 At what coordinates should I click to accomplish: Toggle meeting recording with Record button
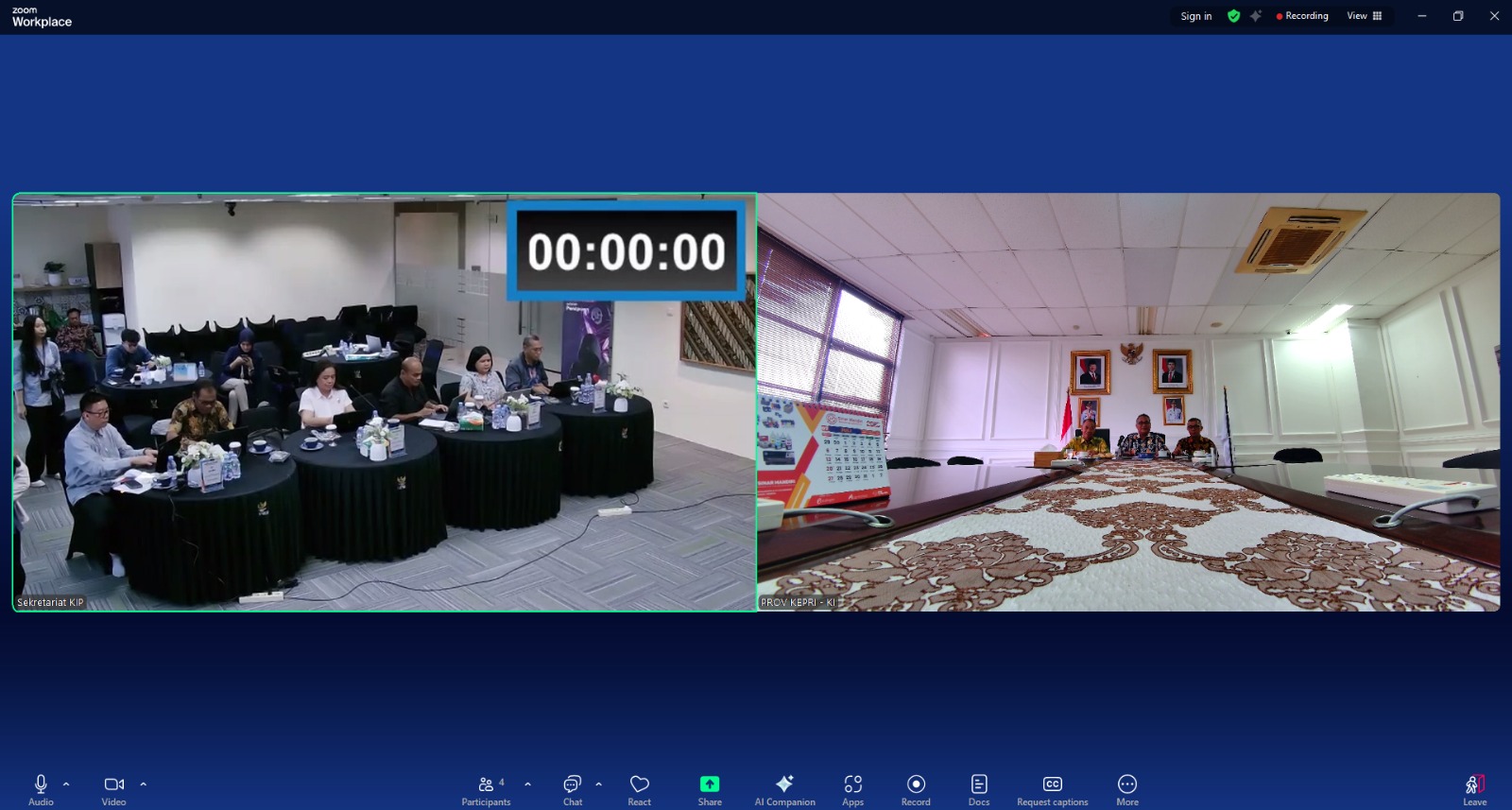(x=916, y=788)
